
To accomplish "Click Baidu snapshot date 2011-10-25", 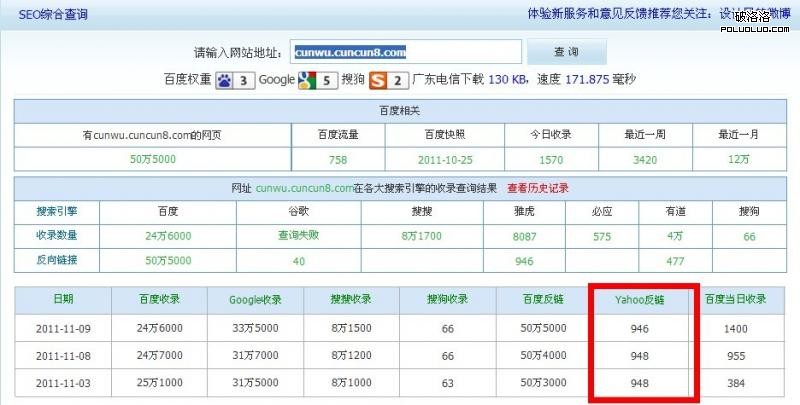I will tap(444, 159).
